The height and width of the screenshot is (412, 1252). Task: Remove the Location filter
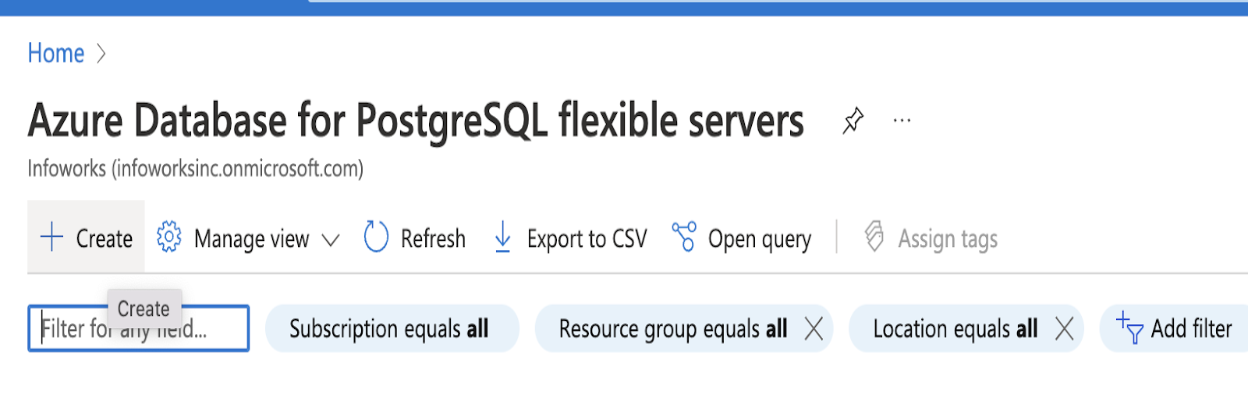[x=1065, y=329]
